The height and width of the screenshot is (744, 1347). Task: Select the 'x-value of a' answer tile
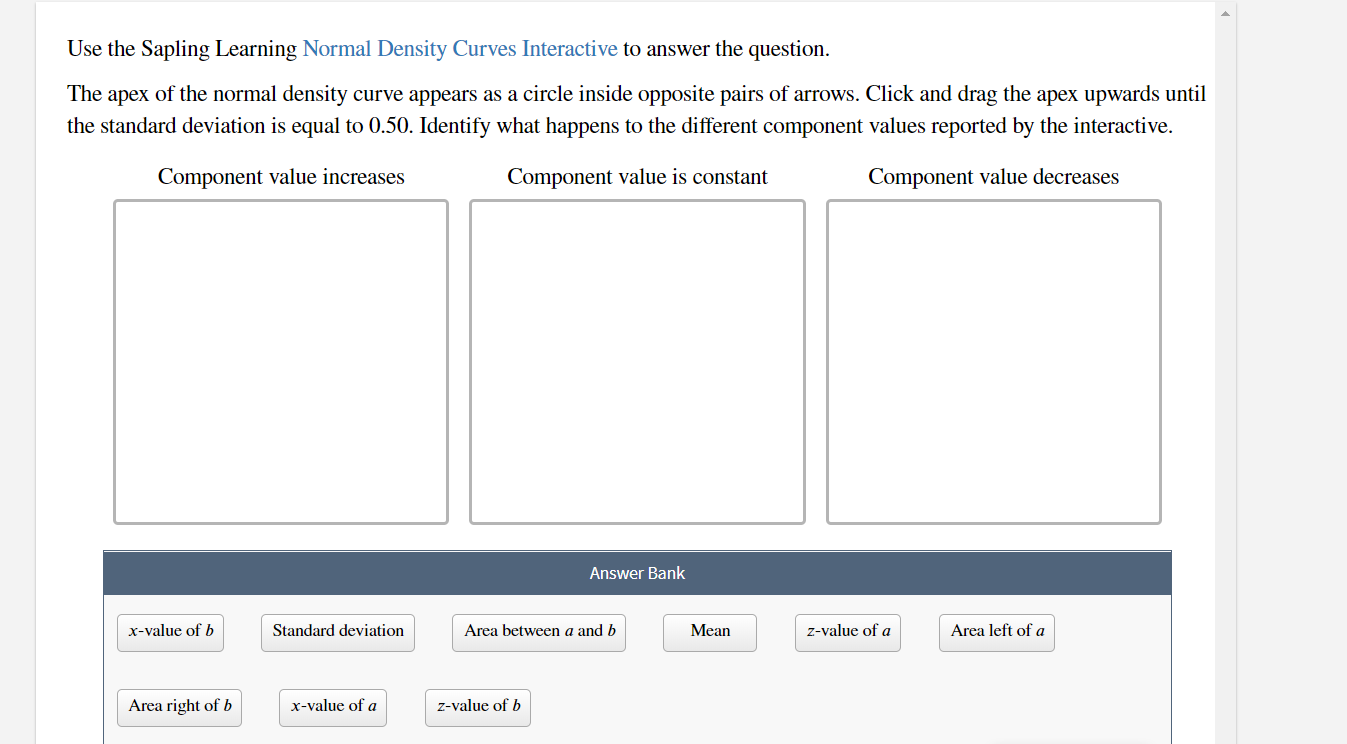point(332,707)
